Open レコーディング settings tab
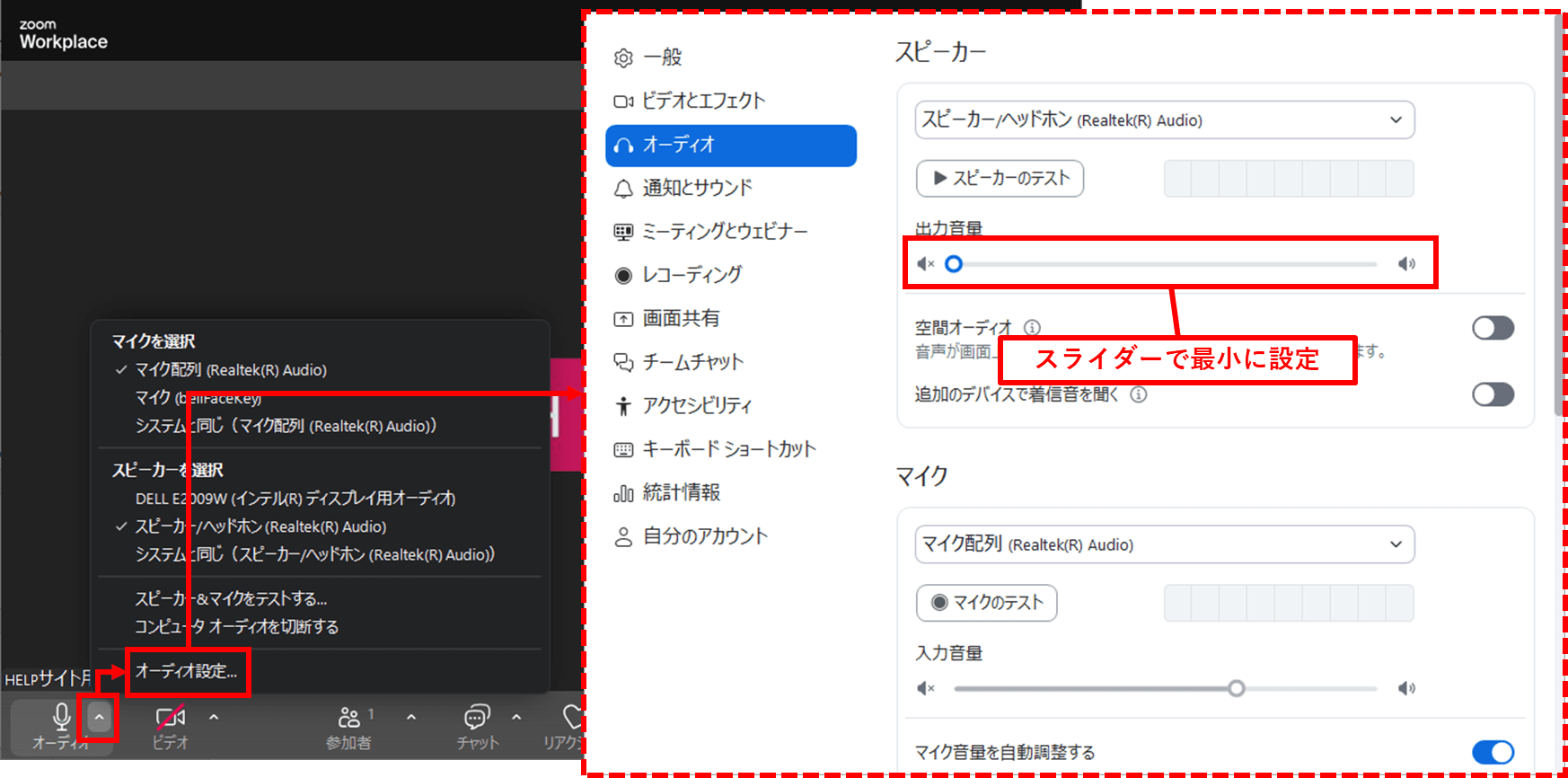 678,275
